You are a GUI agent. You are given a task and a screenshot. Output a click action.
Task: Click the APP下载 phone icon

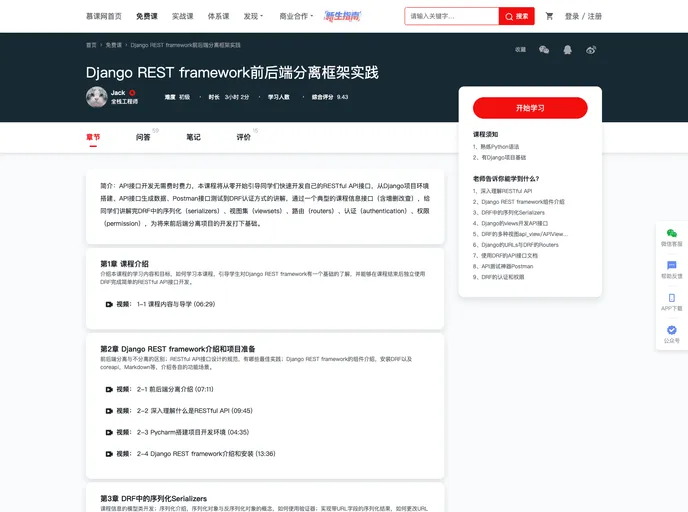coord(671,301)
